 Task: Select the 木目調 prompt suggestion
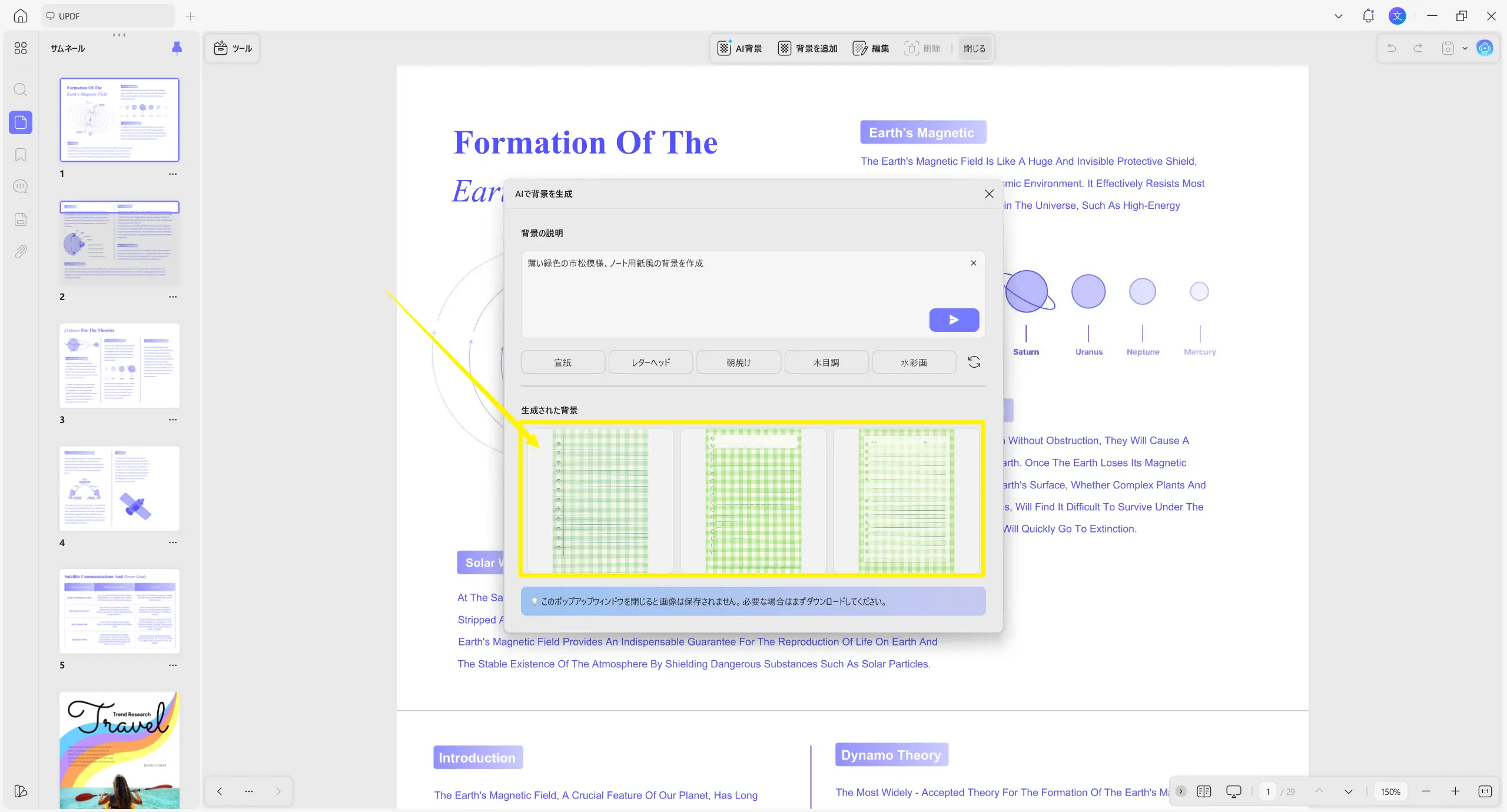(826, 362)
